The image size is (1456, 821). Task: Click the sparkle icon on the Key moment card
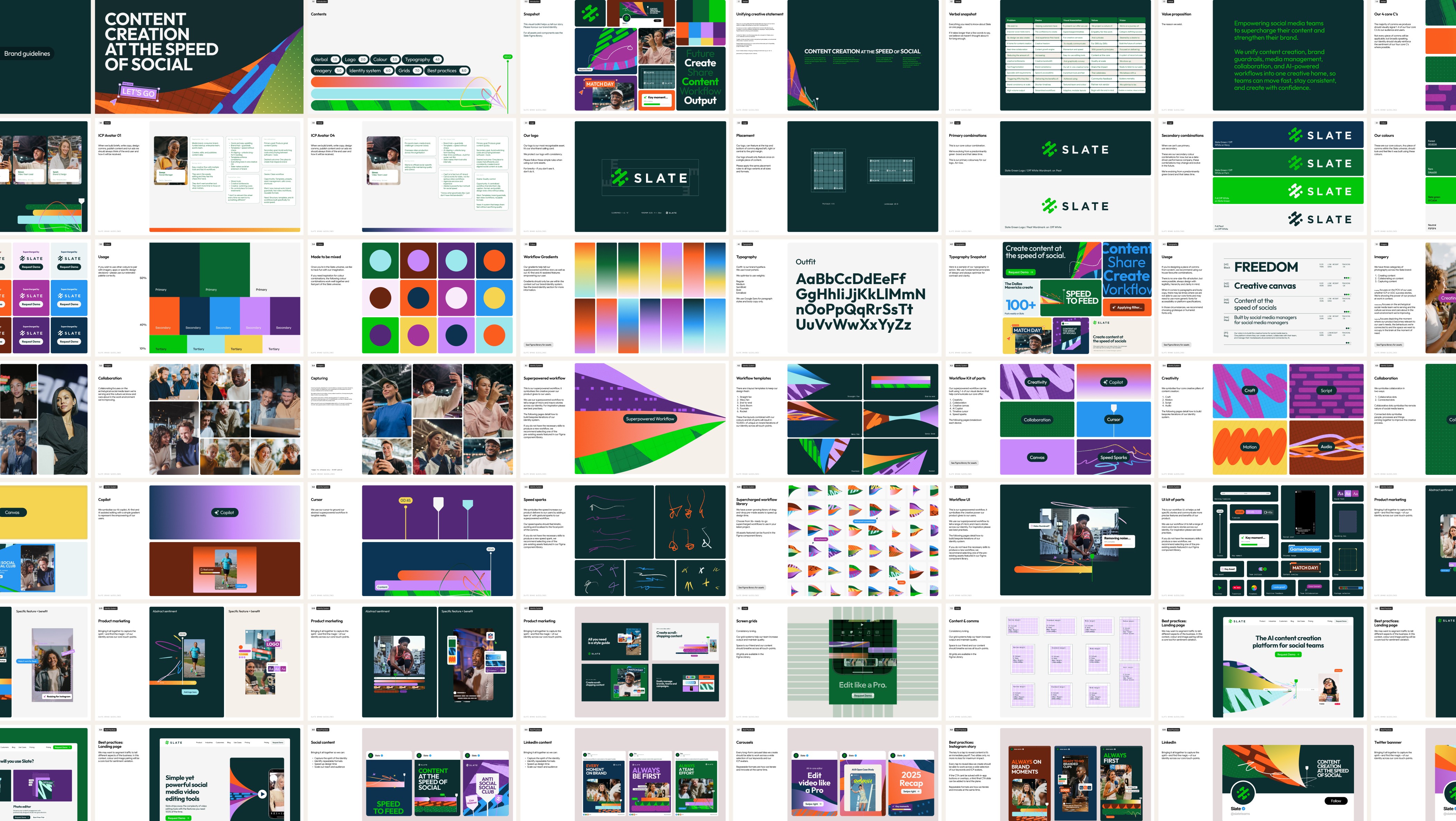click(x=1242, y=538)
